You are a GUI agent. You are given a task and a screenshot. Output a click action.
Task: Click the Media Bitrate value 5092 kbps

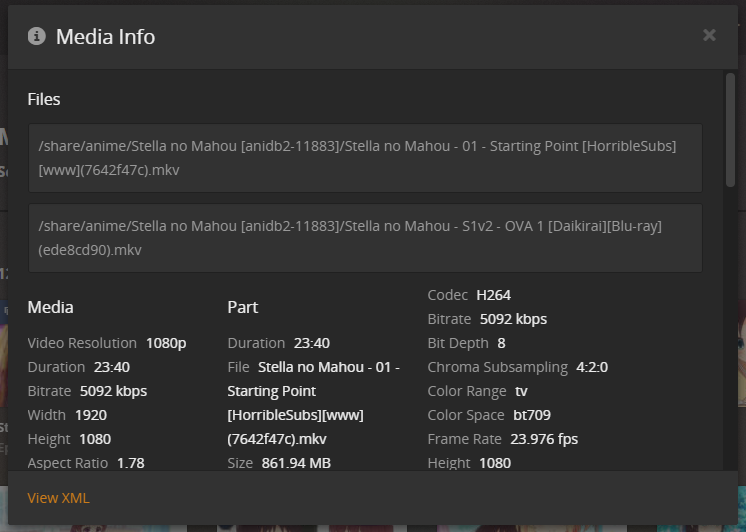click(113, 391)
